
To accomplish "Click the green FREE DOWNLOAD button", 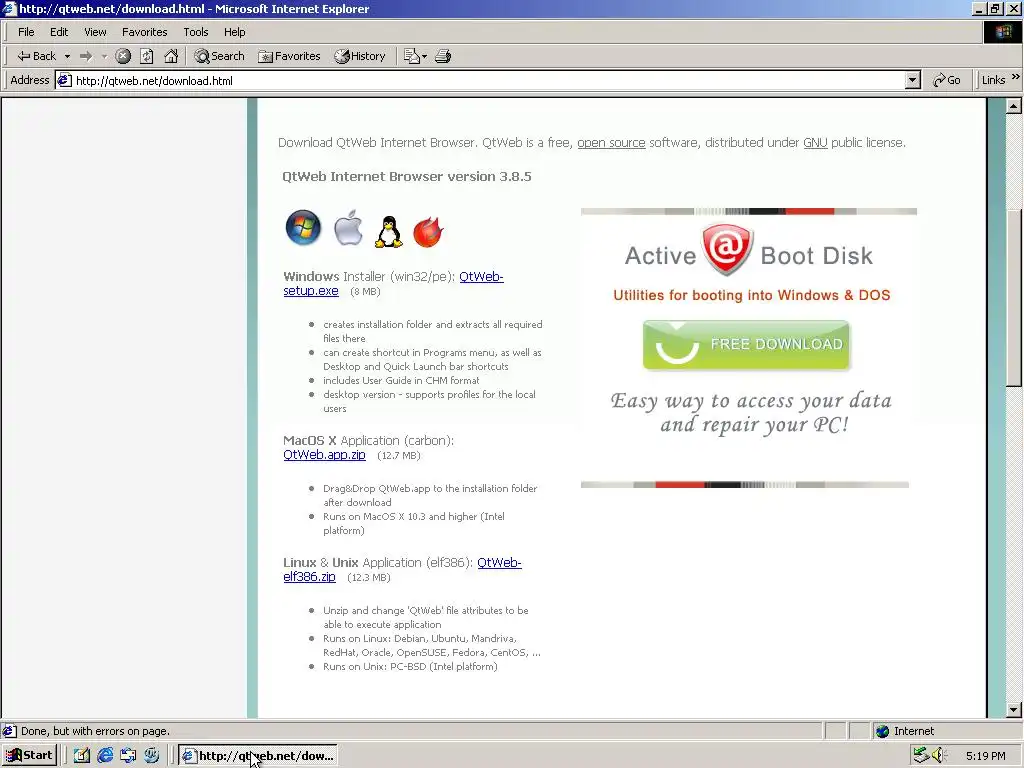I will [x=746, y=345].
